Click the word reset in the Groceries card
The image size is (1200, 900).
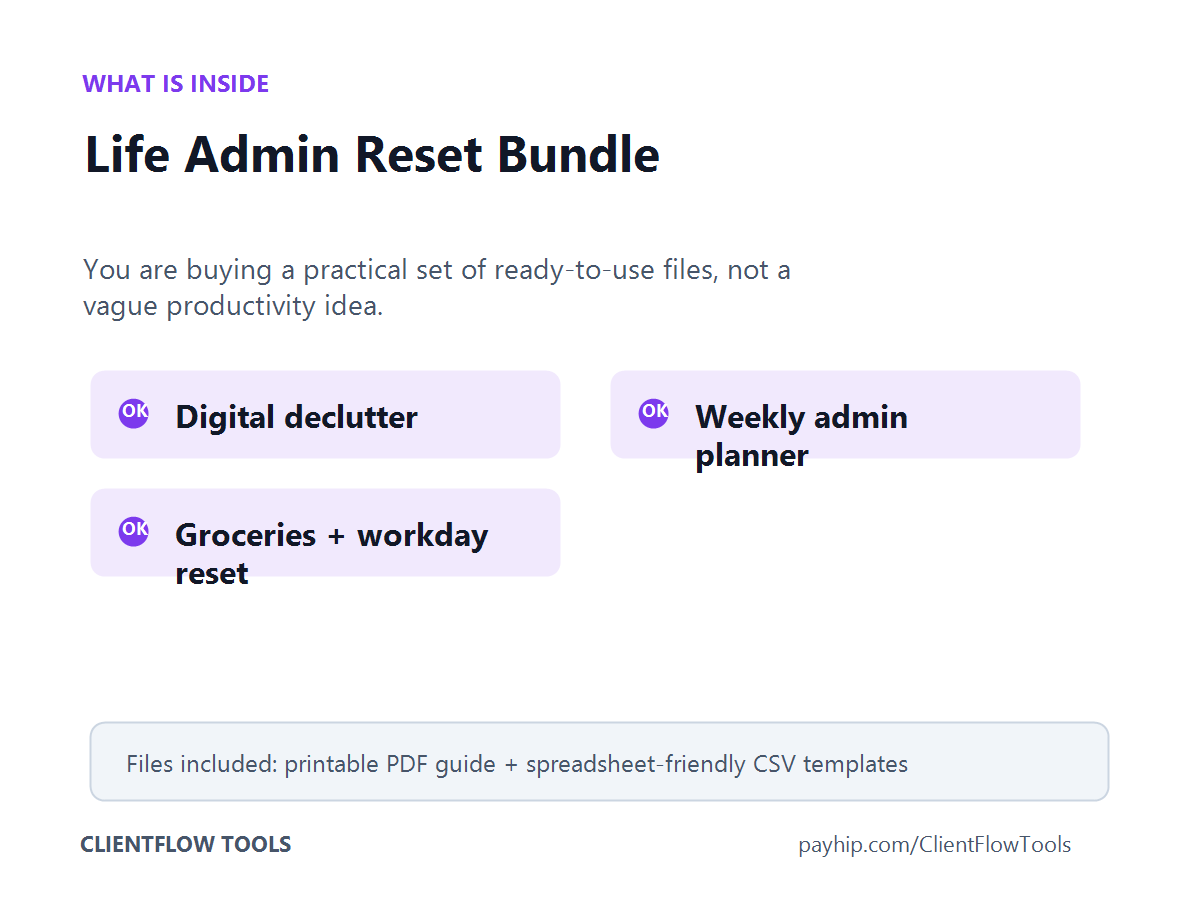pyautogui.click(x=212, y=574)
